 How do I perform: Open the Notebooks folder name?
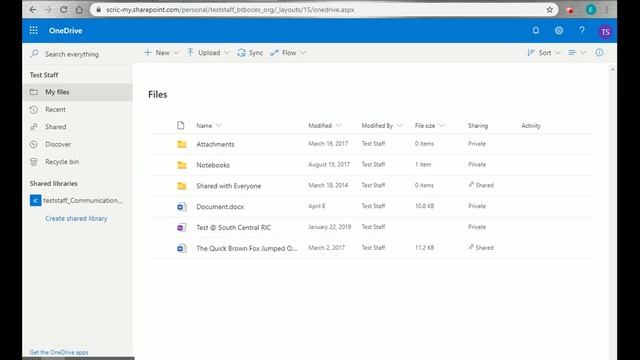click(213, 165)
